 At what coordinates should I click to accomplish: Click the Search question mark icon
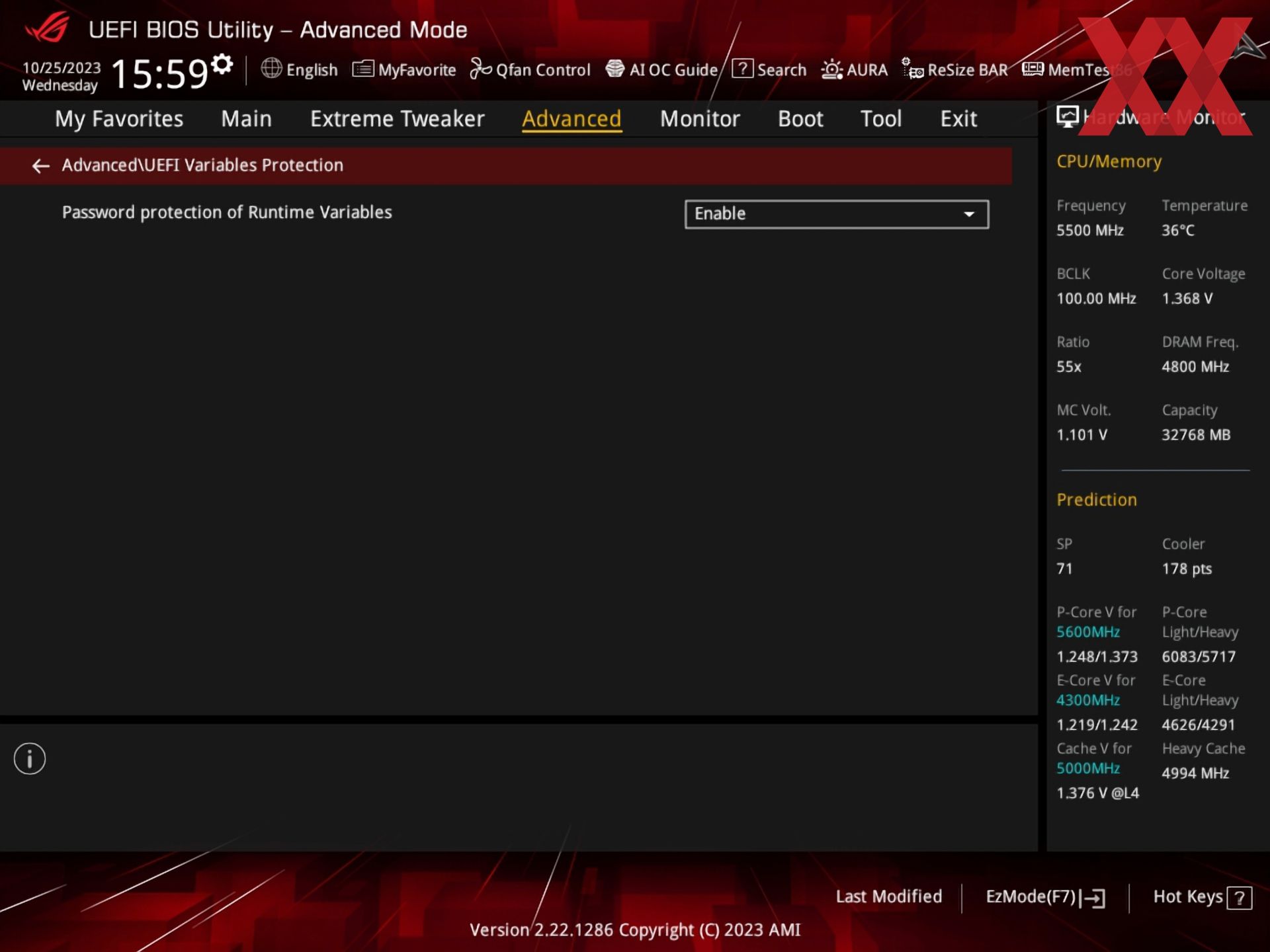742,68
